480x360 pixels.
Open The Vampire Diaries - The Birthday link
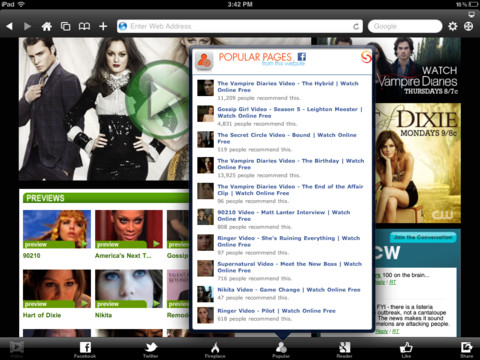(x=291, y=164)
